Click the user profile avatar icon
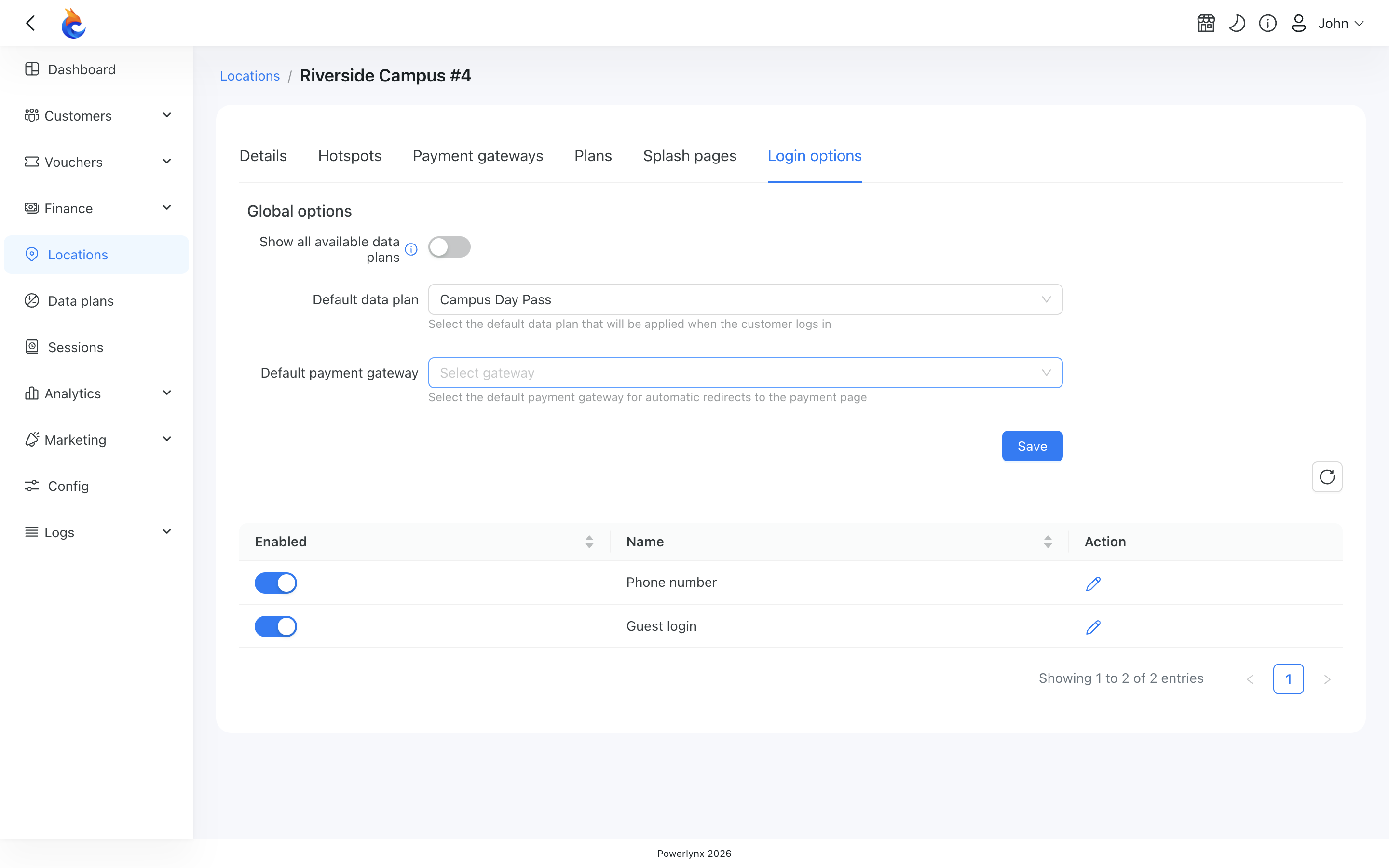Screen dimensions: 1389x868 pyautogui.click(x=1299, y=24)
